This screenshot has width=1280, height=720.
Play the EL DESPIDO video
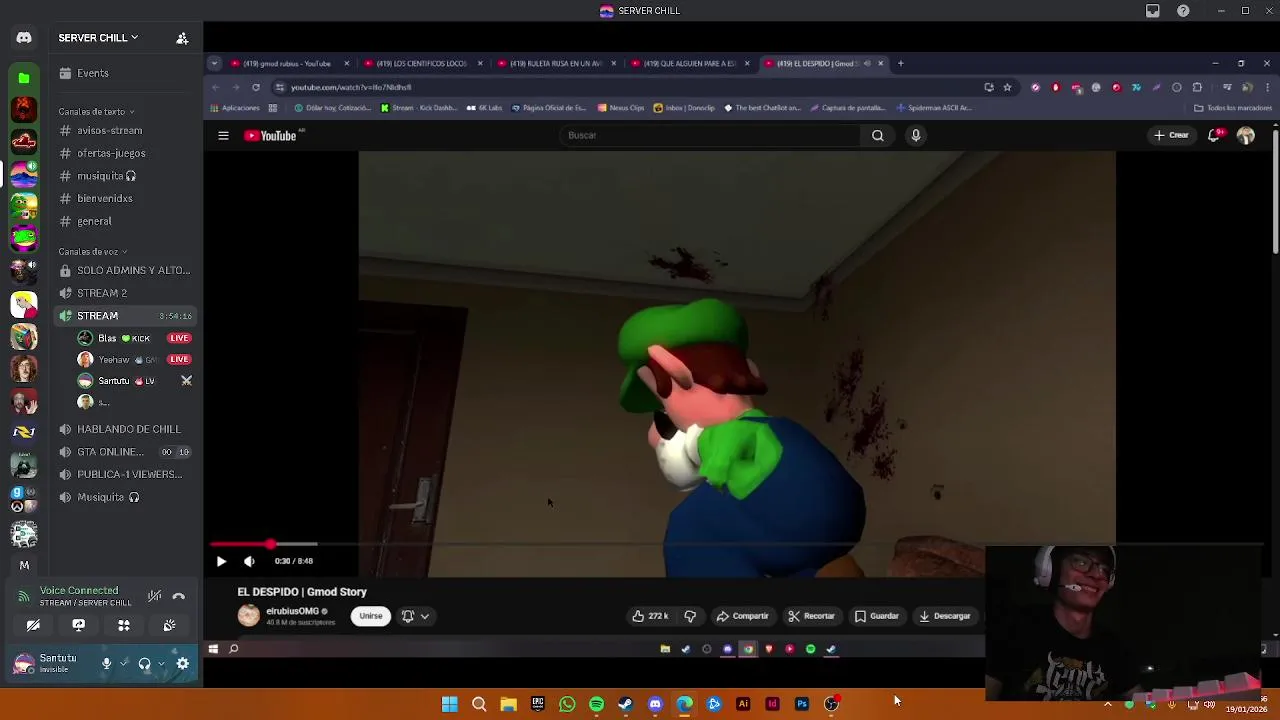(221, 562)
